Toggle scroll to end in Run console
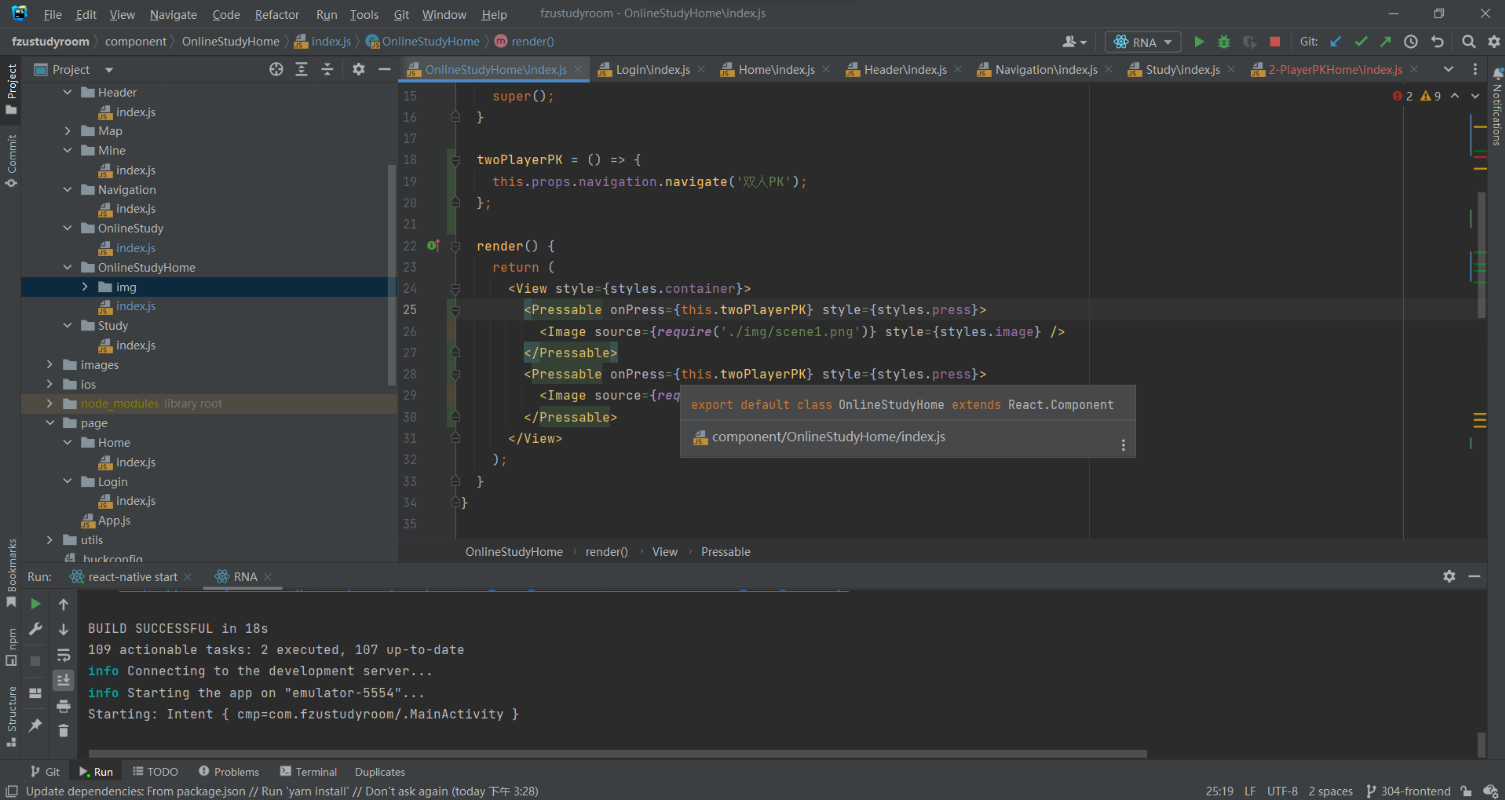Screen dimensions: 1505x800 click(63, 680)
